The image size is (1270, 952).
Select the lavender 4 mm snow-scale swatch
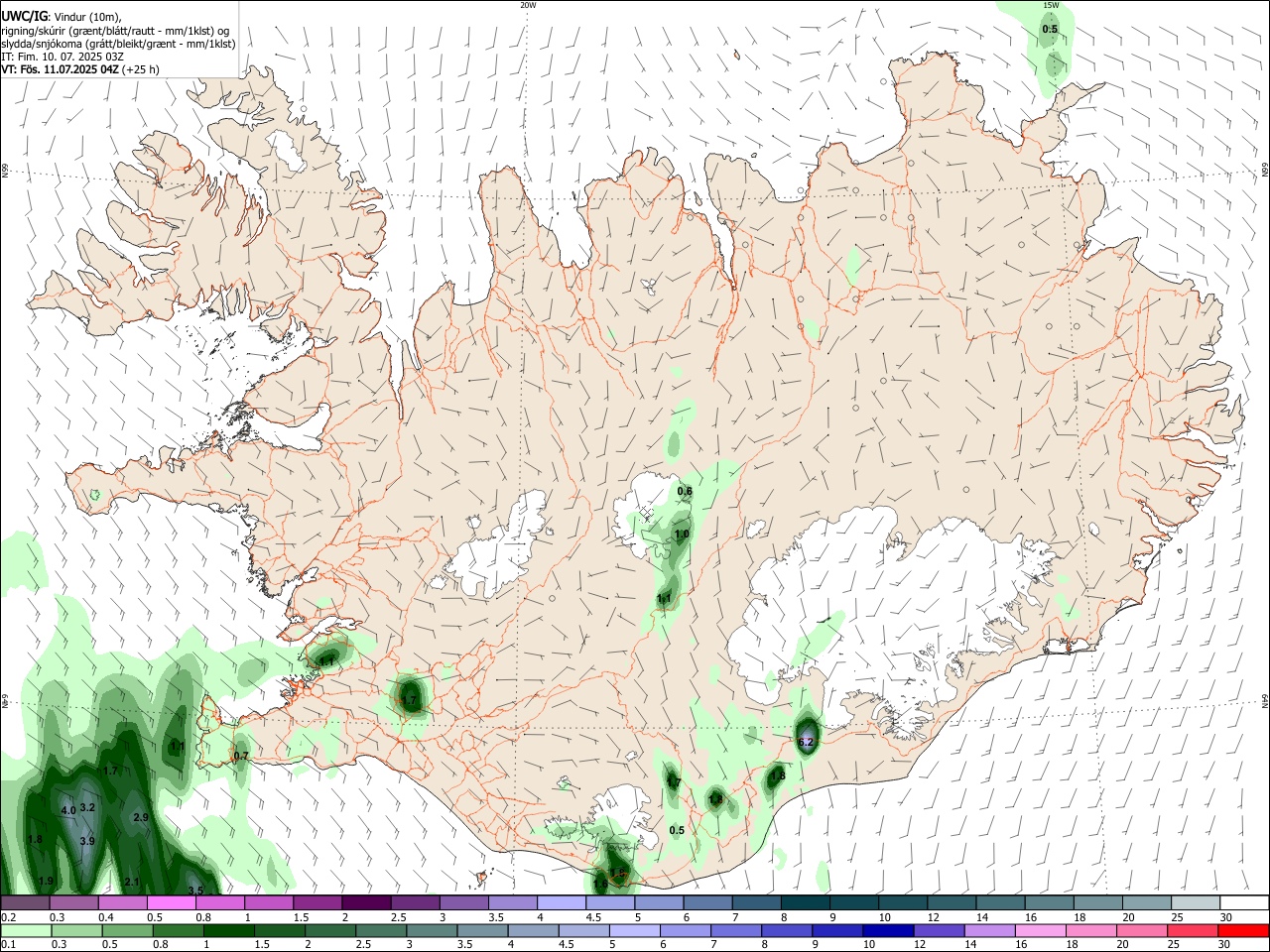[x=561, y=903]
